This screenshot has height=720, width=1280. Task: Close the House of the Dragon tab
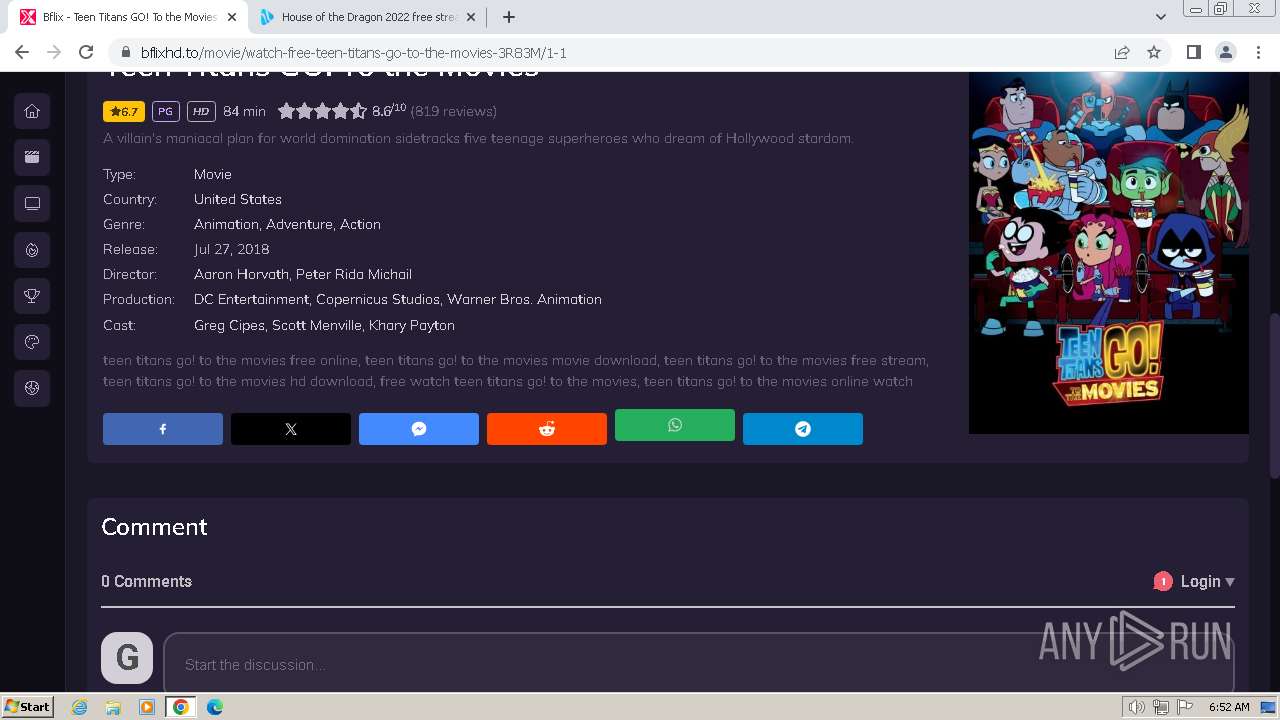(x=471, y=17)
